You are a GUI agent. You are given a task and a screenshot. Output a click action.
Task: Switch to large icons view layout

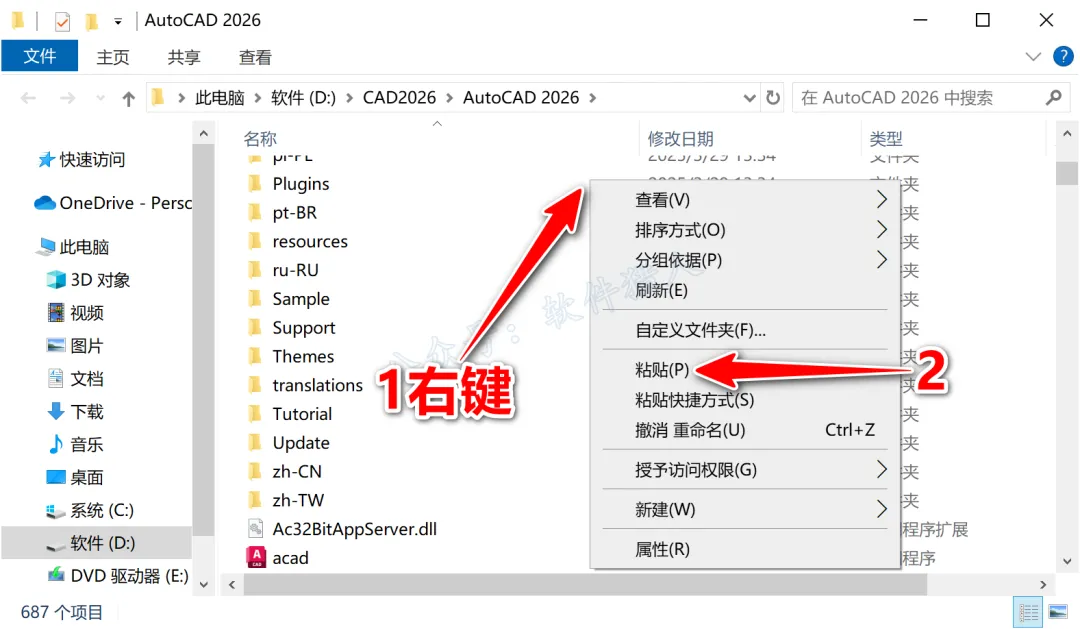[1058, 612]
